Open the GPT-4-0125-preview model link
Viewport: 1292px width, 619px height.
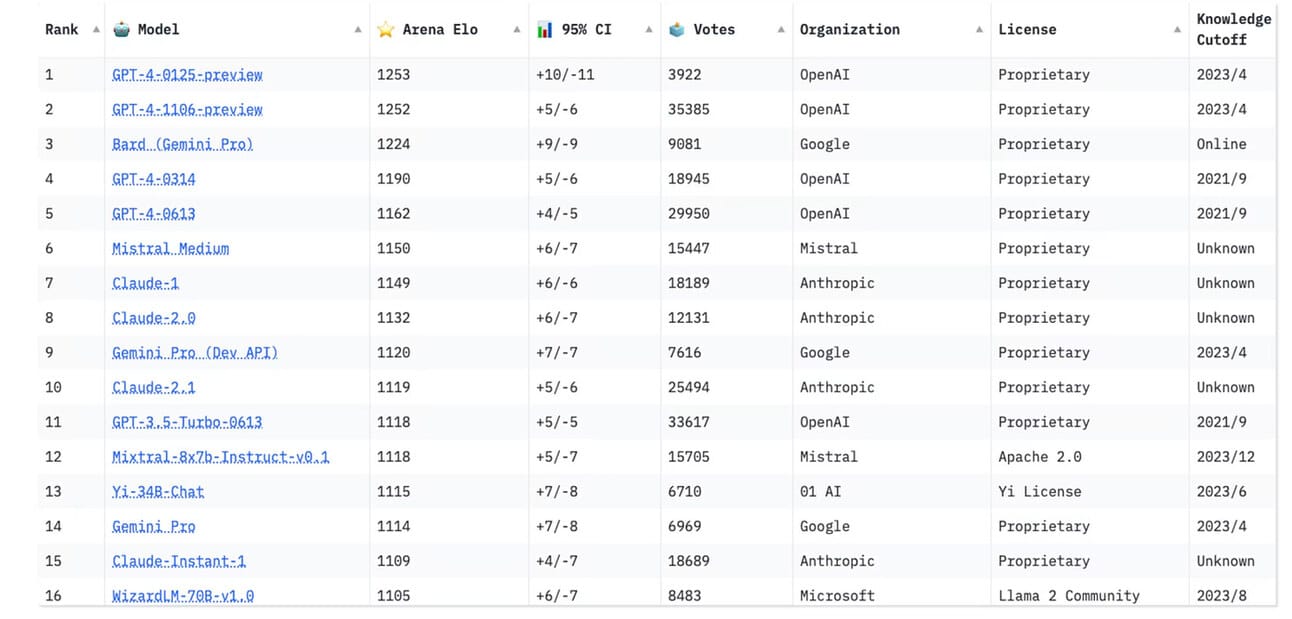(x=187, y=75)
